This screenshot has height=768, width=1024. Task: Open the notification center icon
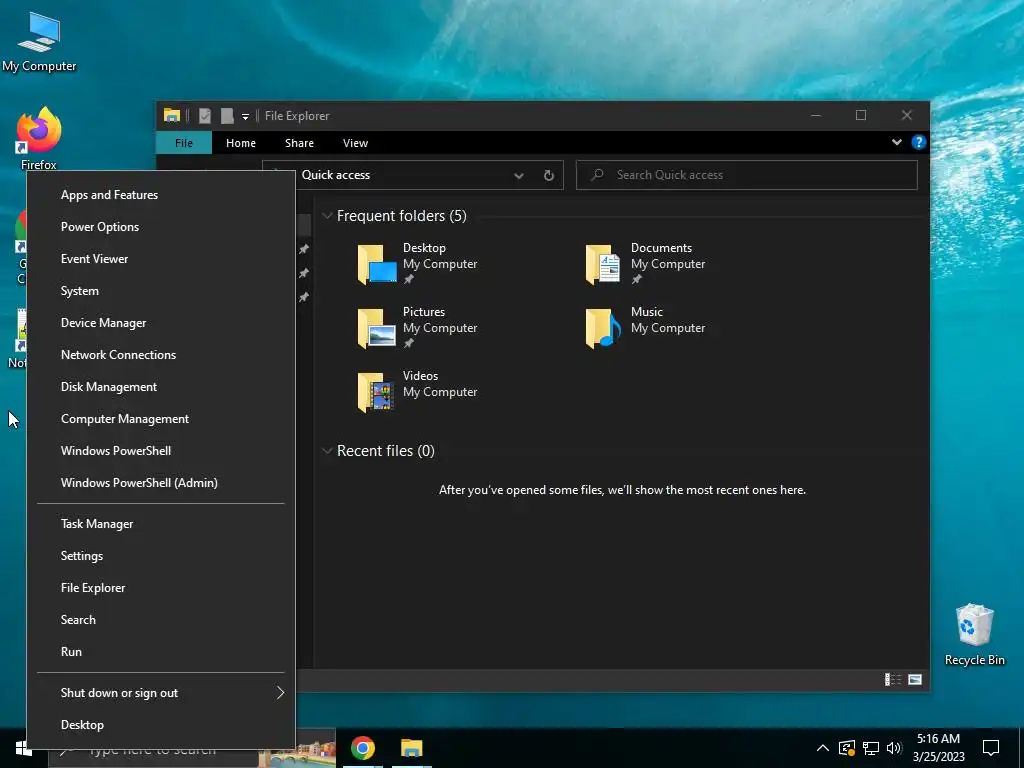(991, 748)
